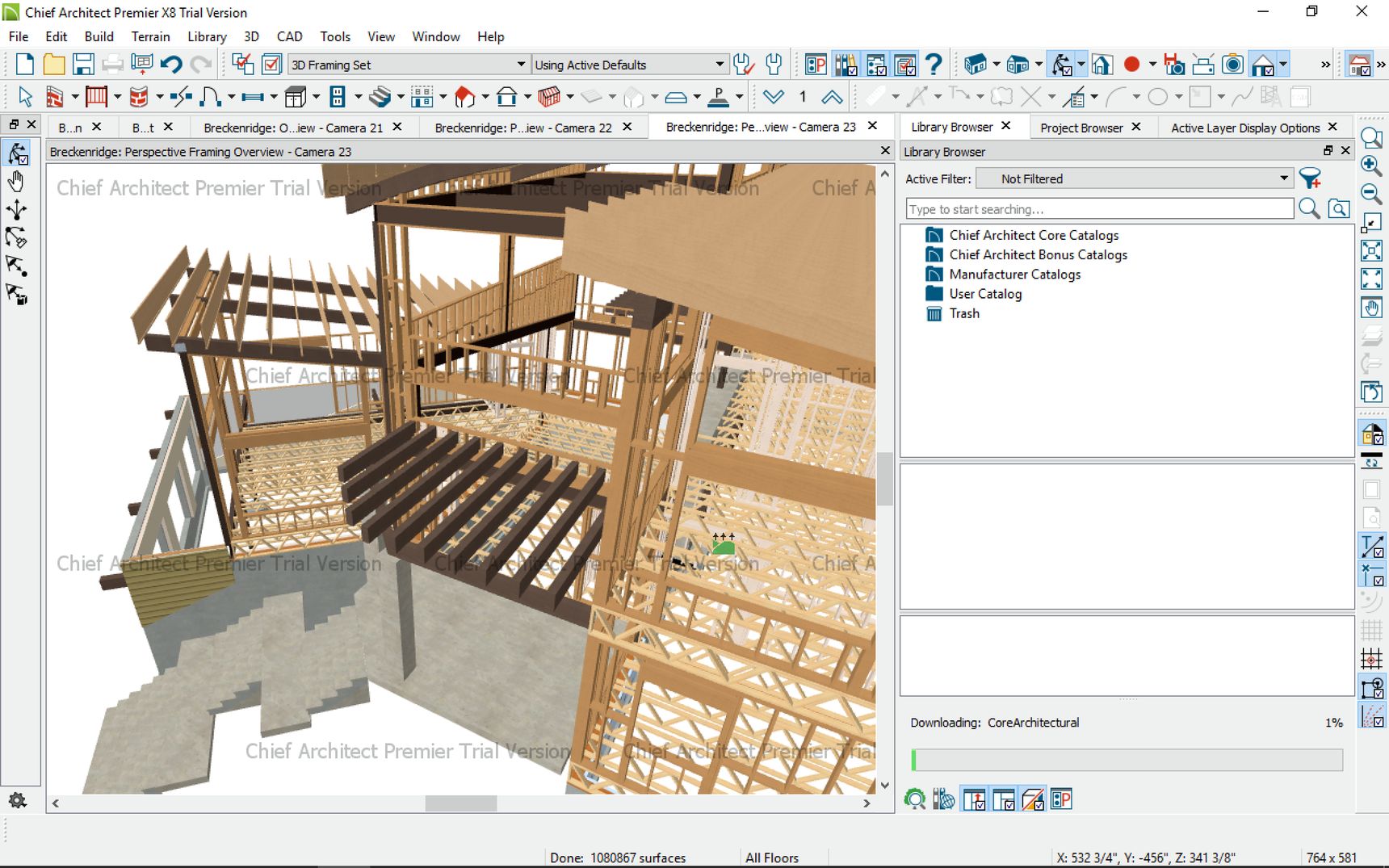Open the Terrain menu
The image size is (1389, 868).
coord(151,36)
